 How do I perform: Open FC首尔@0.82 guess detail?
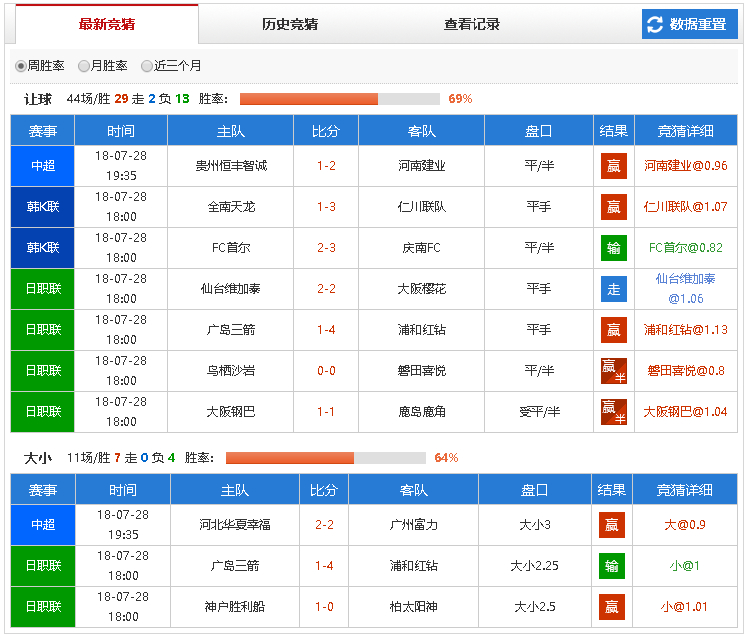click(x=686, y=248)
